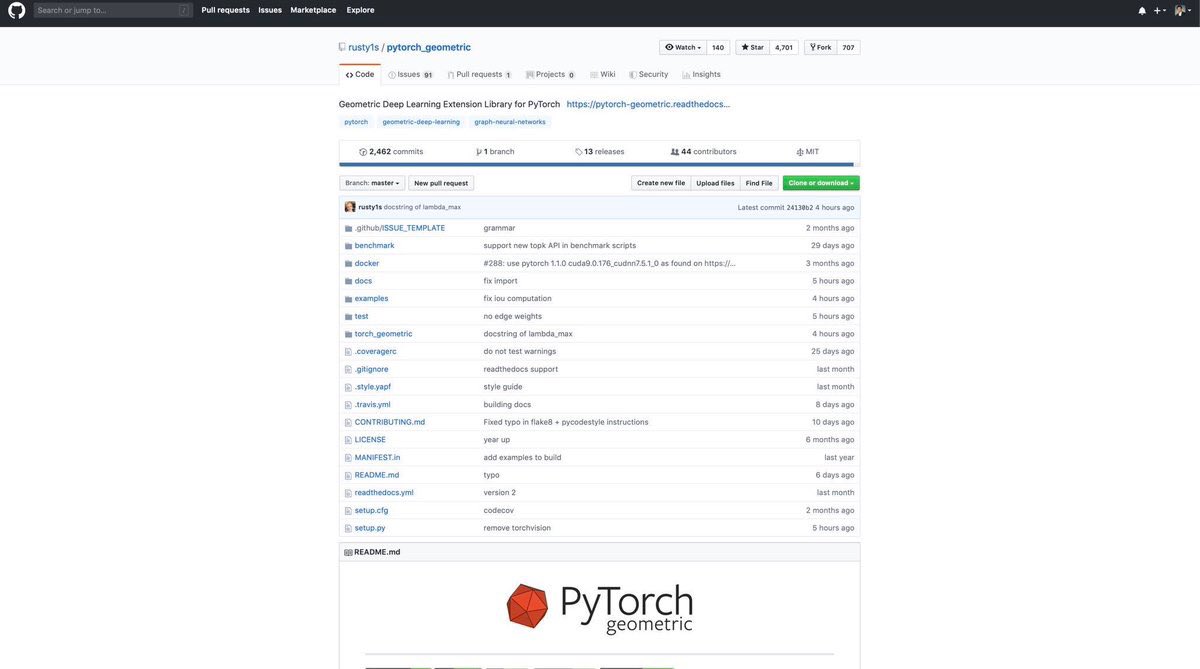Click the .coveragerc file icon

(x=348, y=352)
